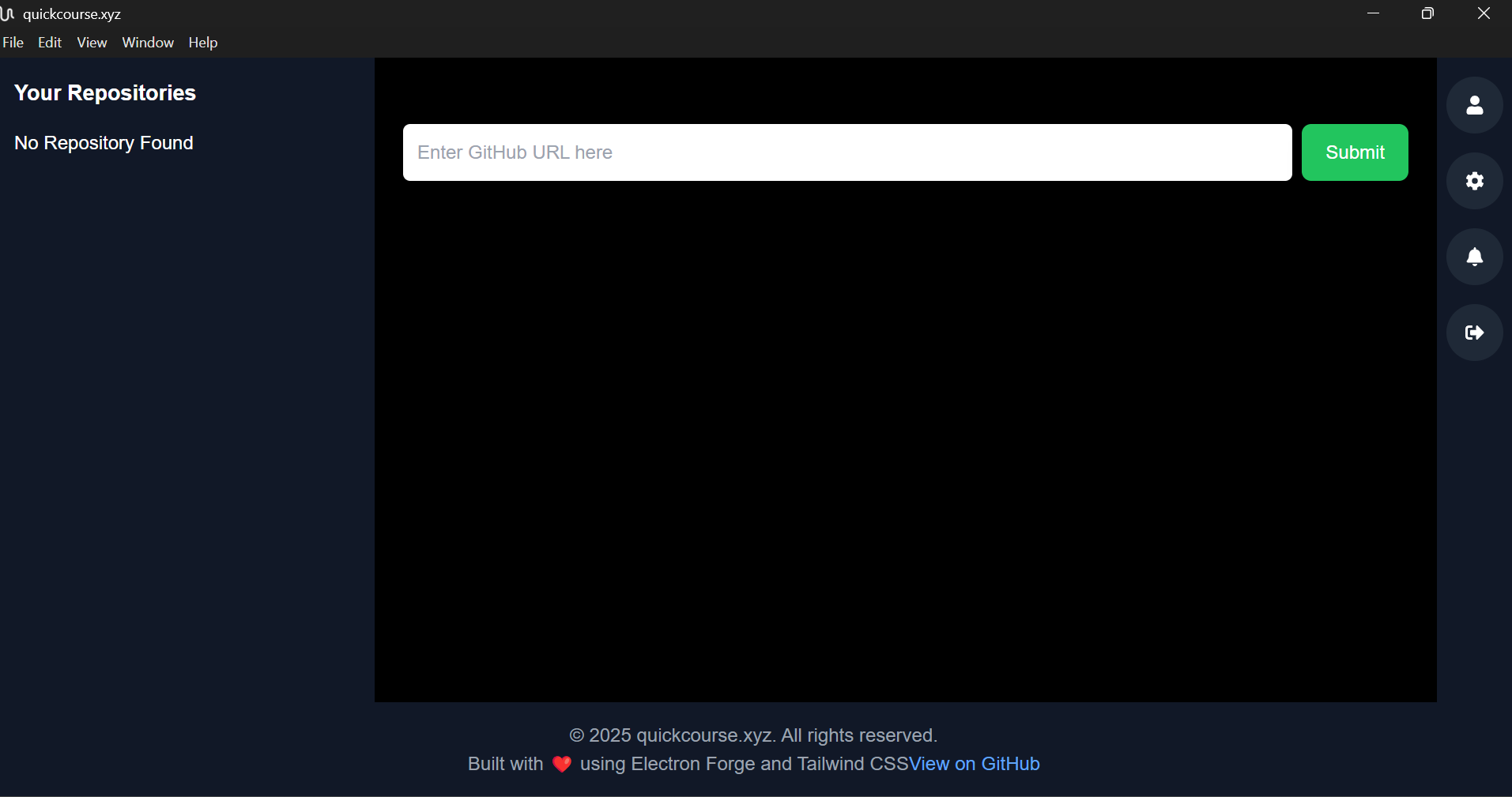Click the copyright notice in the footer

point(752,735)
